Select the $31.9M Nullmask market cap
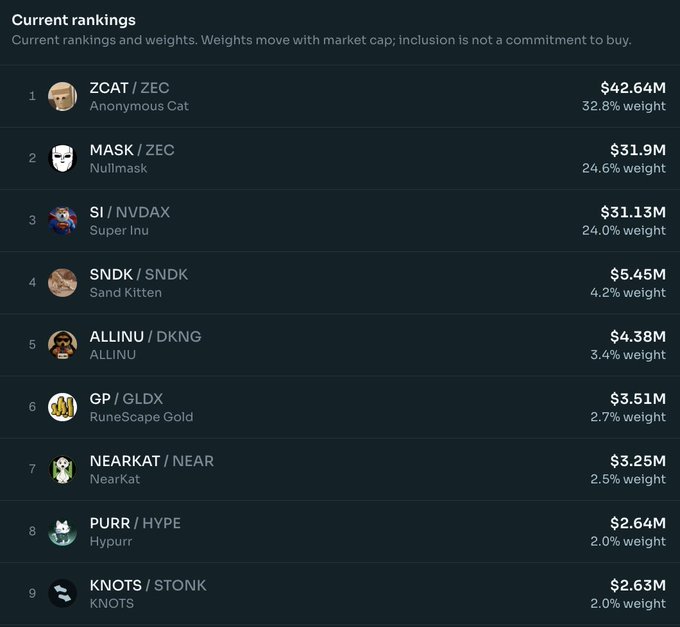680x627 pixels. click(x=638, y=150)
